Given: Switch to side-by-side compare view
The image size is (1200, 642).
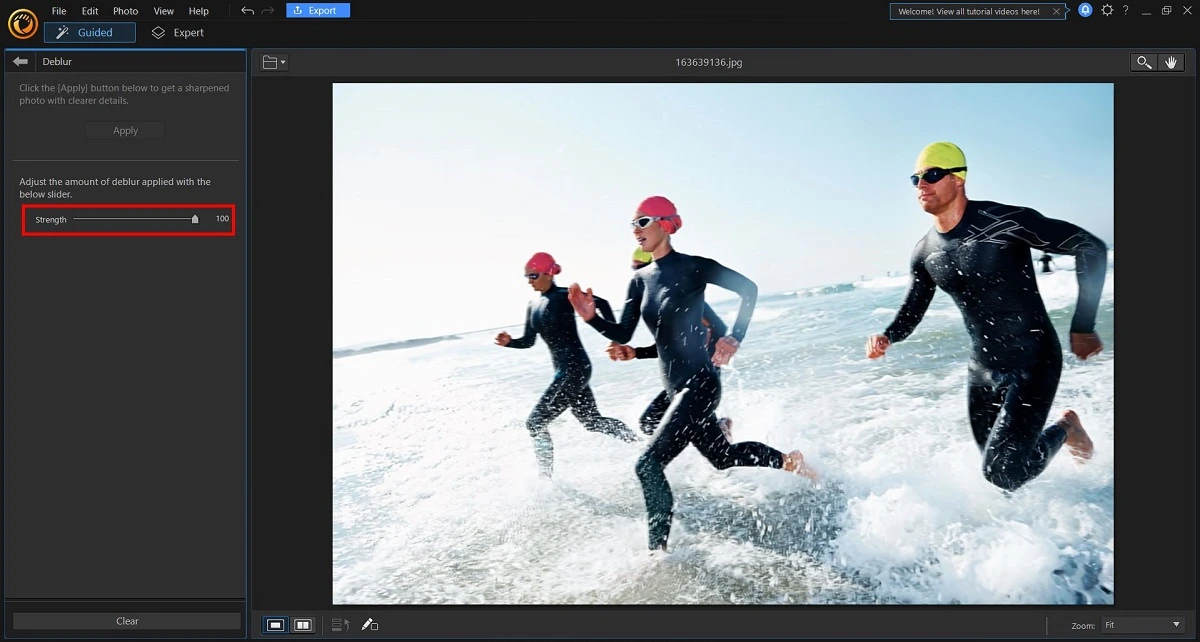Looking at the screenshot, I should pos(303,625).
